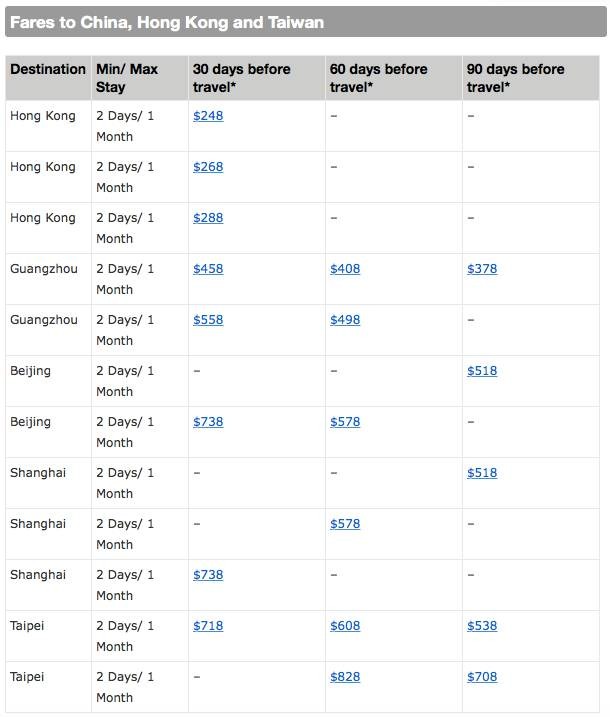
Task: Click the Destination column header
Action: tap(48, 69)
